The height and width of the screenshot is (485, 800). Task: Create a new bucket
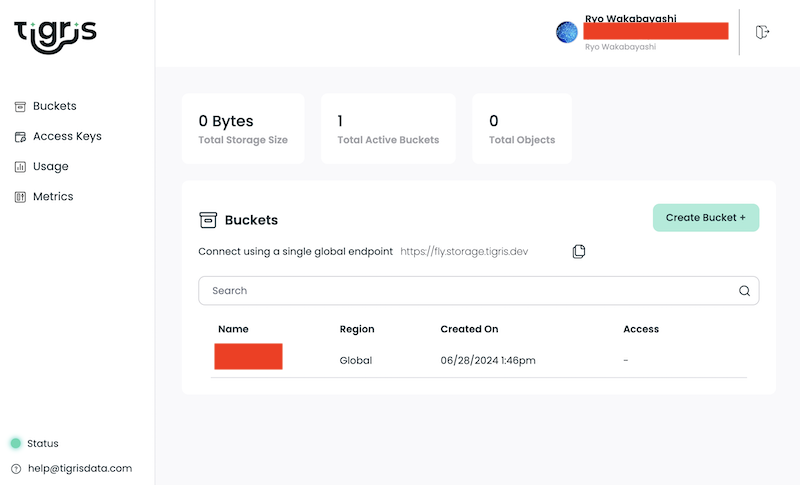point(706,218)
